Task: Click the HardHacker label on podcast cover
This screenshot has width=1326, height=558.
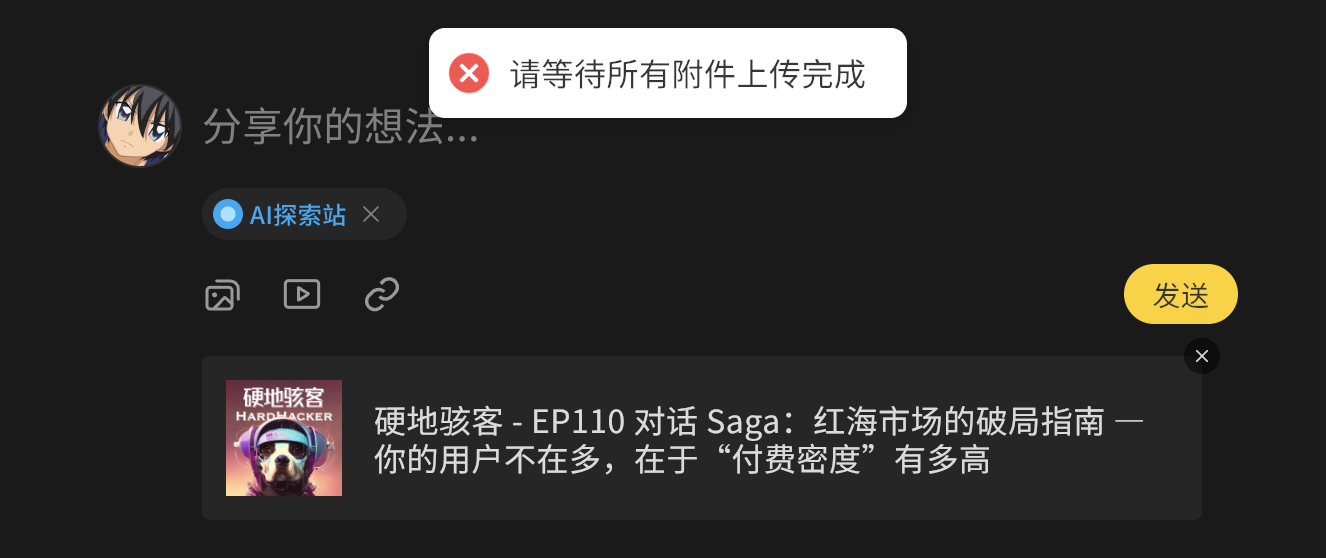Action: tap(284, 415)
